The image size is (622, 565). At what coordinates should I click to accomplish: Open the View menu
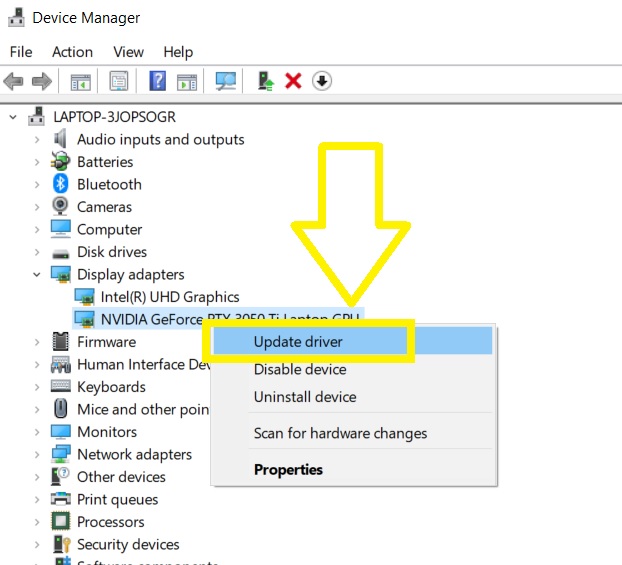tap(128, 52)
